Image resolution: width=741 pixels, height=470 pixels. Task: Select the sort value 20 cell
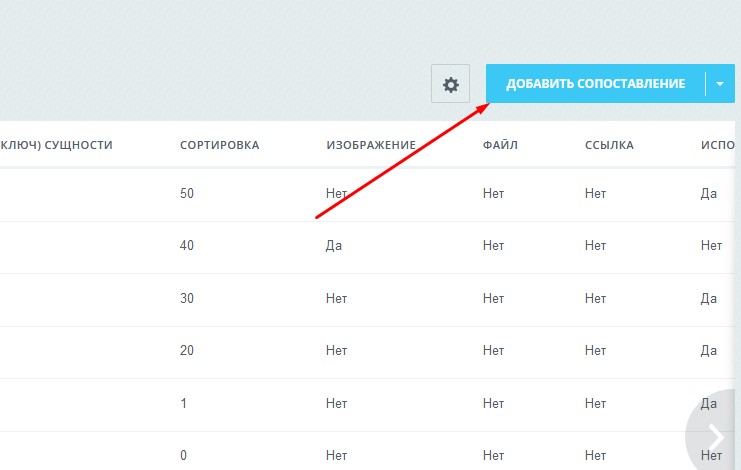click(187, 350)
